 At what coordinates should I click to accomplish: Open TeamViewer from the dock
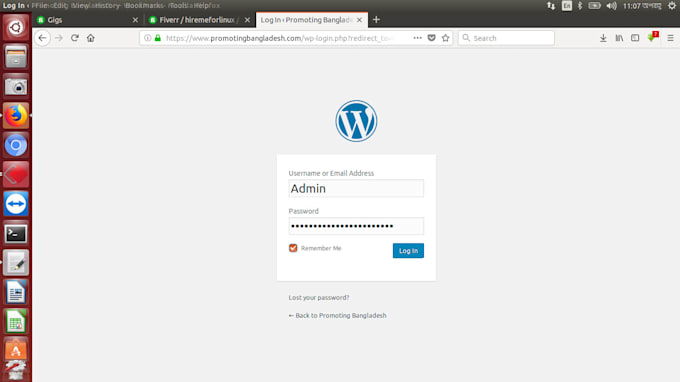16,204
